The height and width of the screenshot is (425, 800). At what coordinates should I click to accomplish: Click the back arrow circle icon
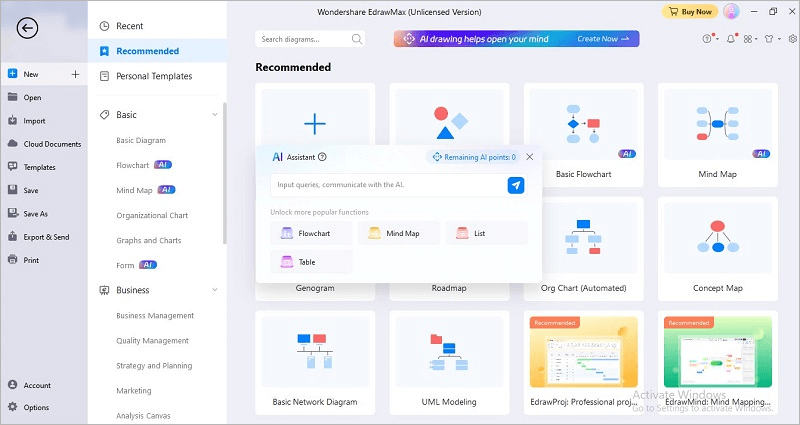point(27,28)
